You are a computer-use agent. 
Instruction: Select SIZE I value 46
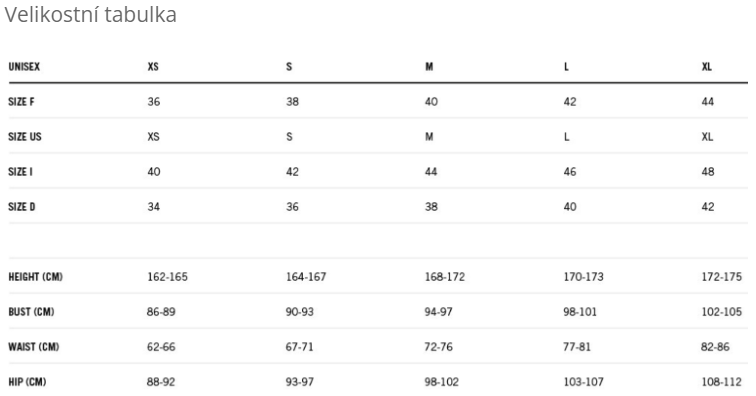570,172
